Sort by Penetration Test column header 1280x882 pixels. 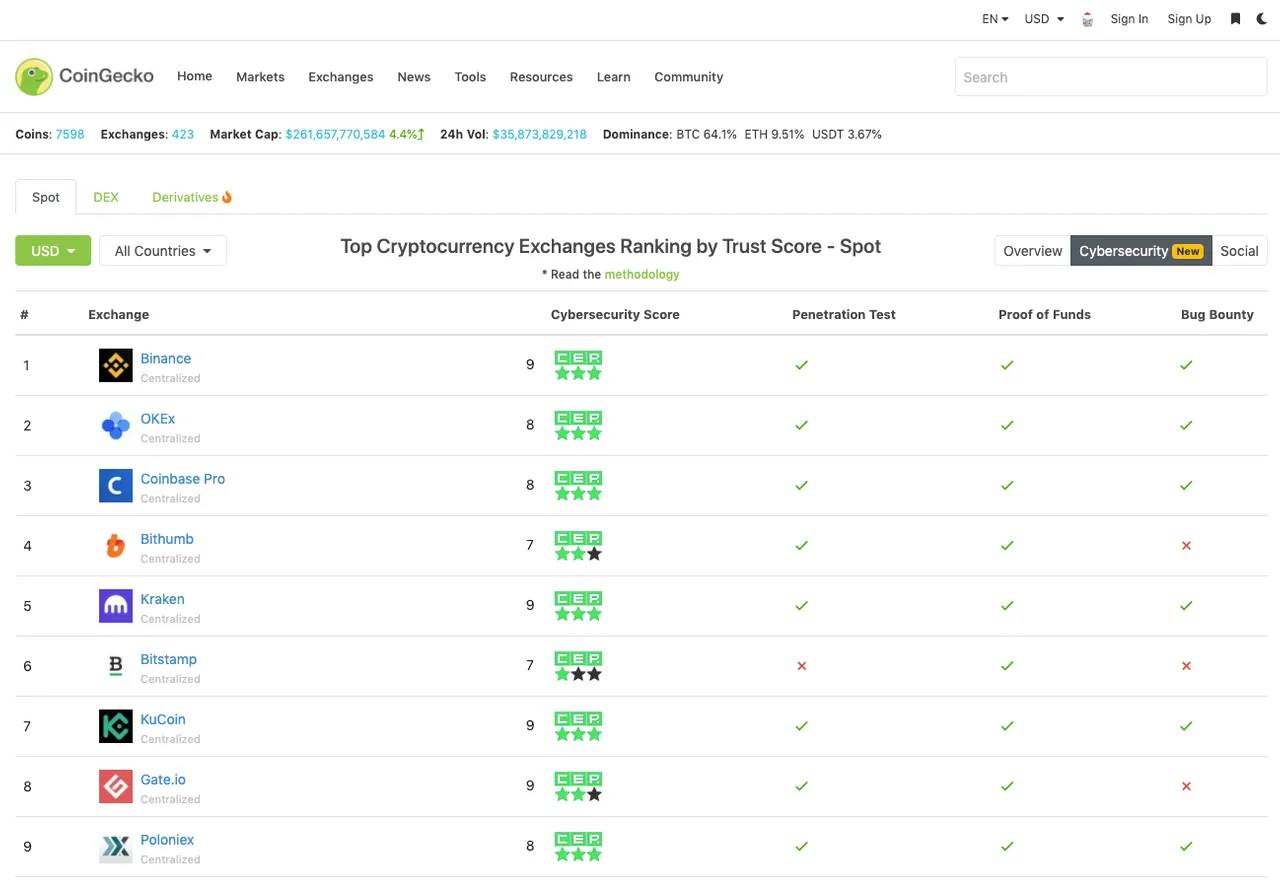click(x=844, y=314)
